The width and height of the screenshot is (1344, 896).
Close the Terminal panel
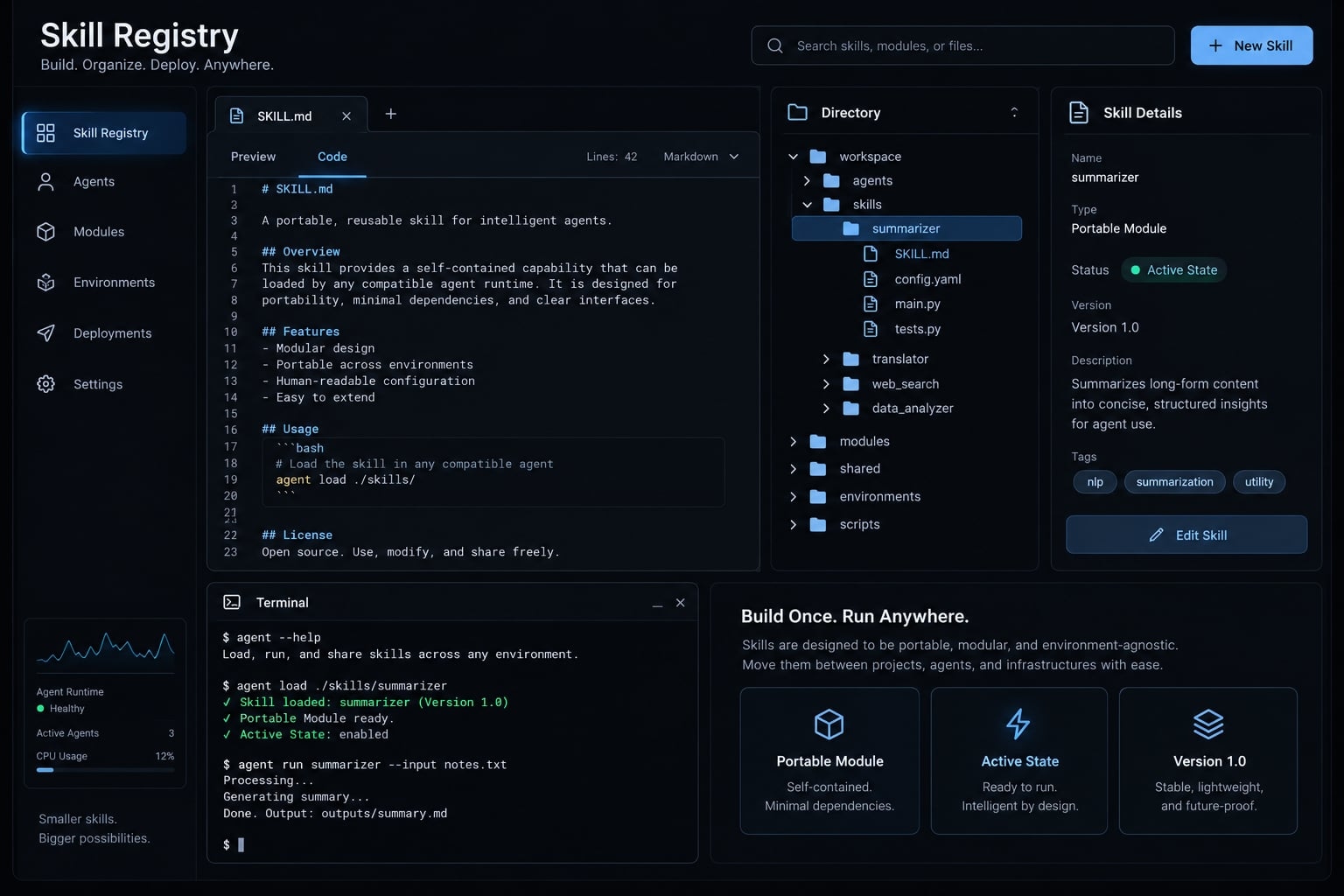(681, 603)
